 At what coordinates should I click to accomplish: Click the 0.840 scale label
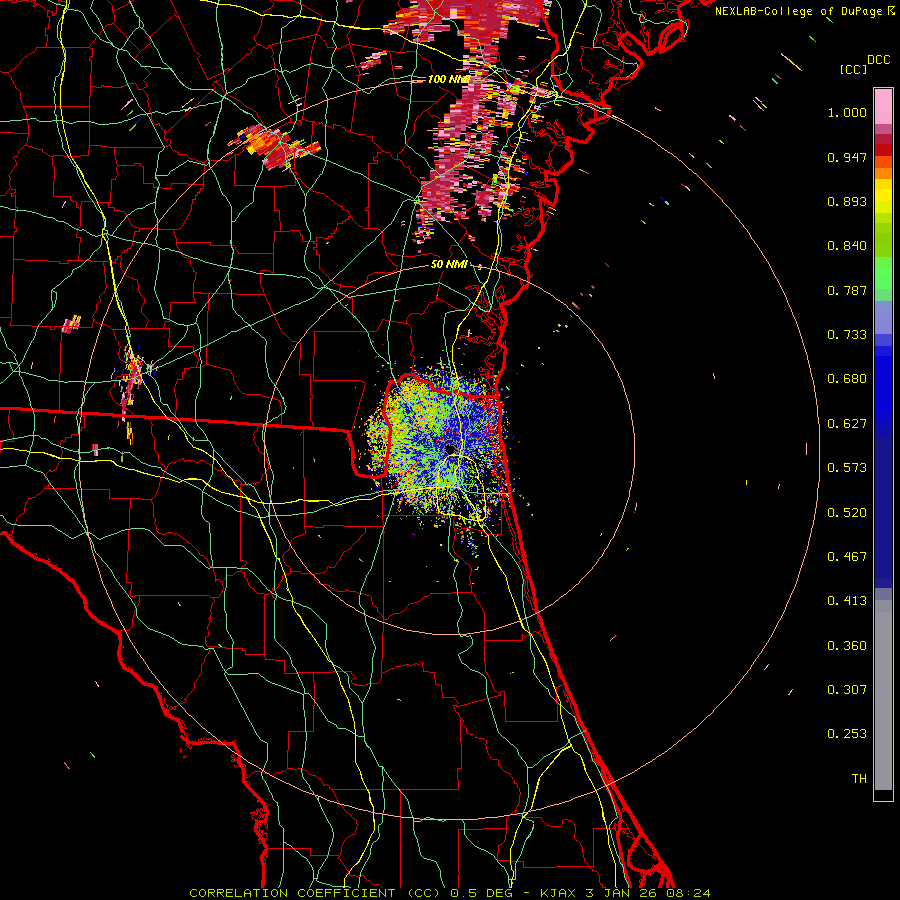coord(847,246)
